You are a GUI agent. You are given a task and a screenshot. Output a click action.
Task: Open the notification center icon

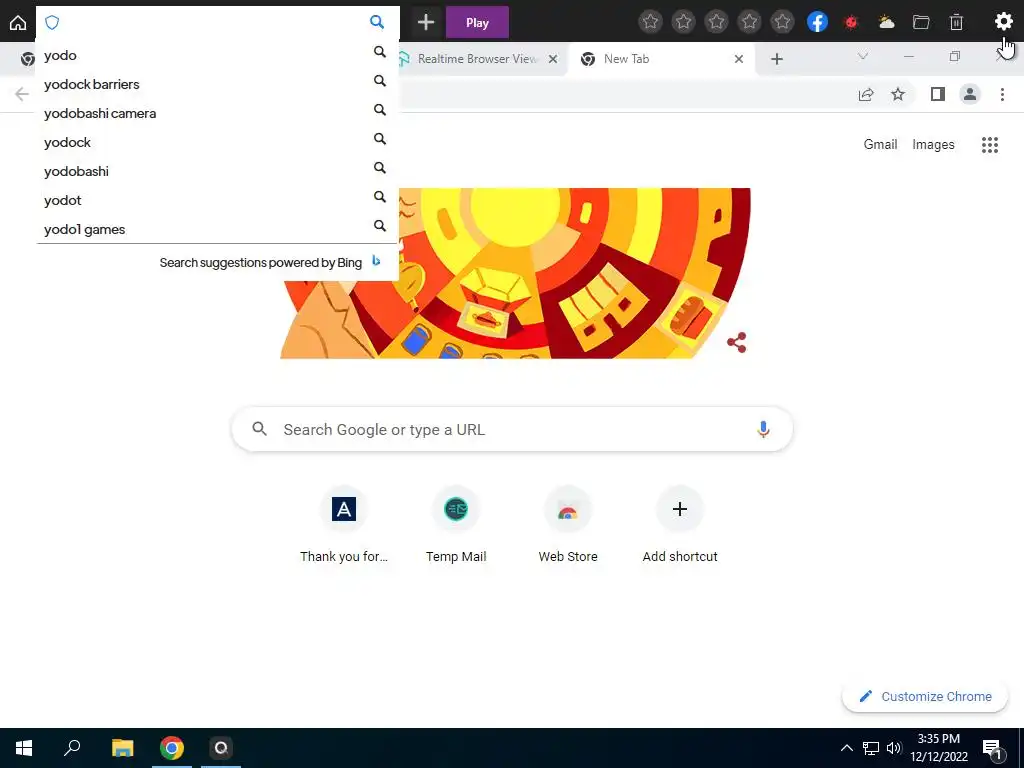click(992, 749)
